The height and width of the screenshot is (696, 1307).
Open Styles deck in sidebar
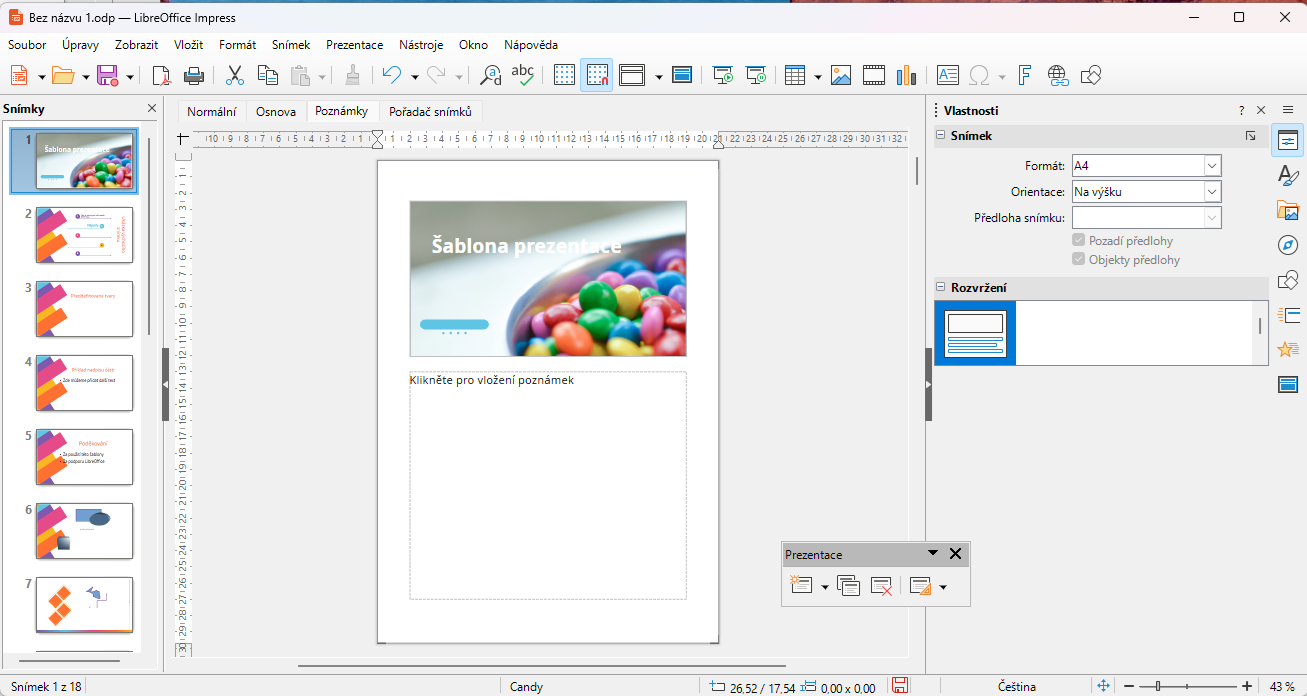pyautogui.click(x=1288, y=176)
